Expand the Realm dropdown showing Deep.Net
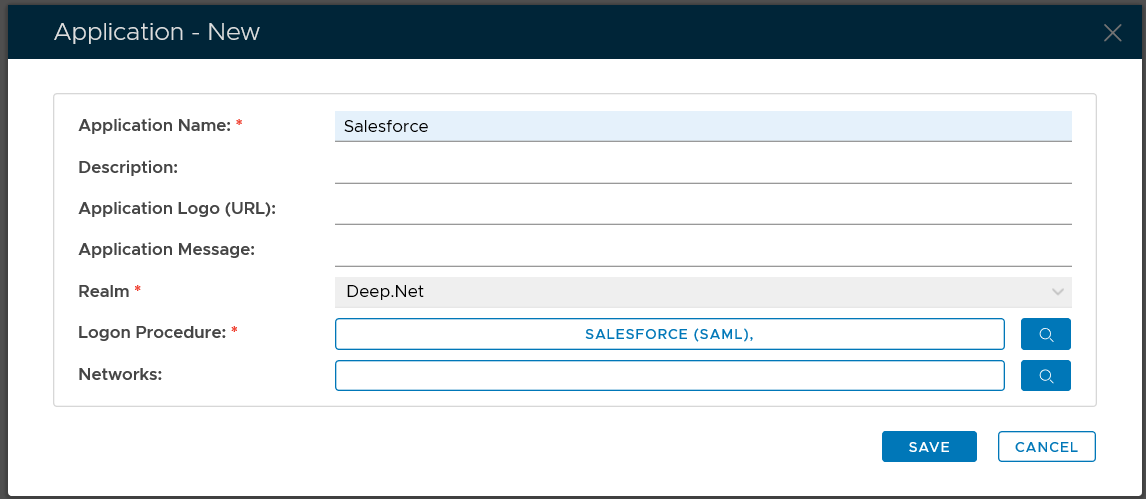1146x499 pixels. coord(702,292)
